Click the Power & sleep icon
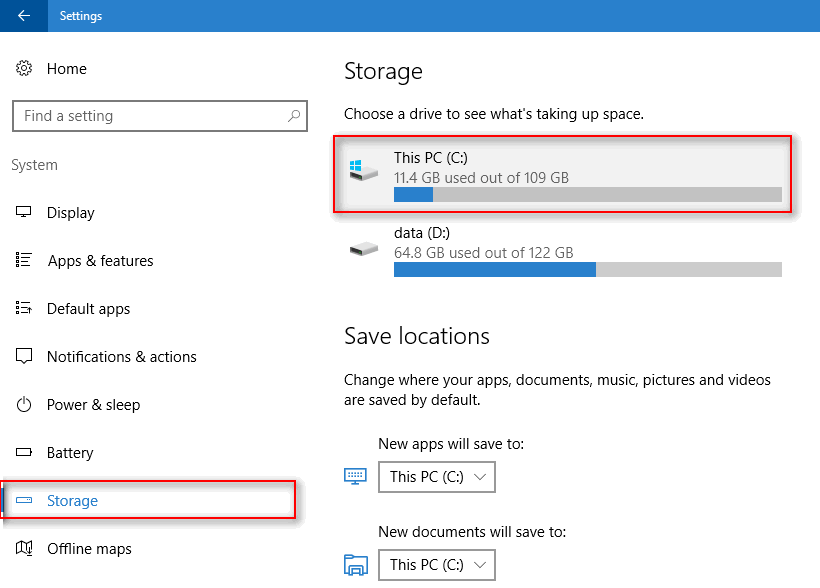Image resolution: width=820 pixels, height=588 pixels. [24, 404]
